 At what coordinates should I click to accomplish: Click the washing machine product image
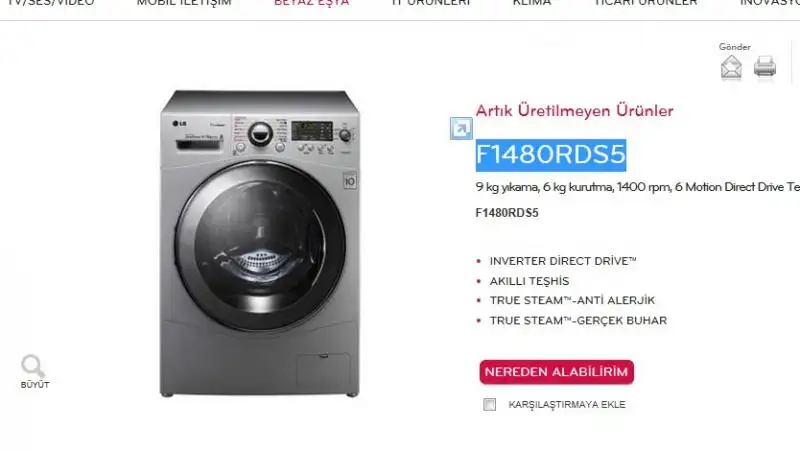pyautogui.click(x=260, y=243)
